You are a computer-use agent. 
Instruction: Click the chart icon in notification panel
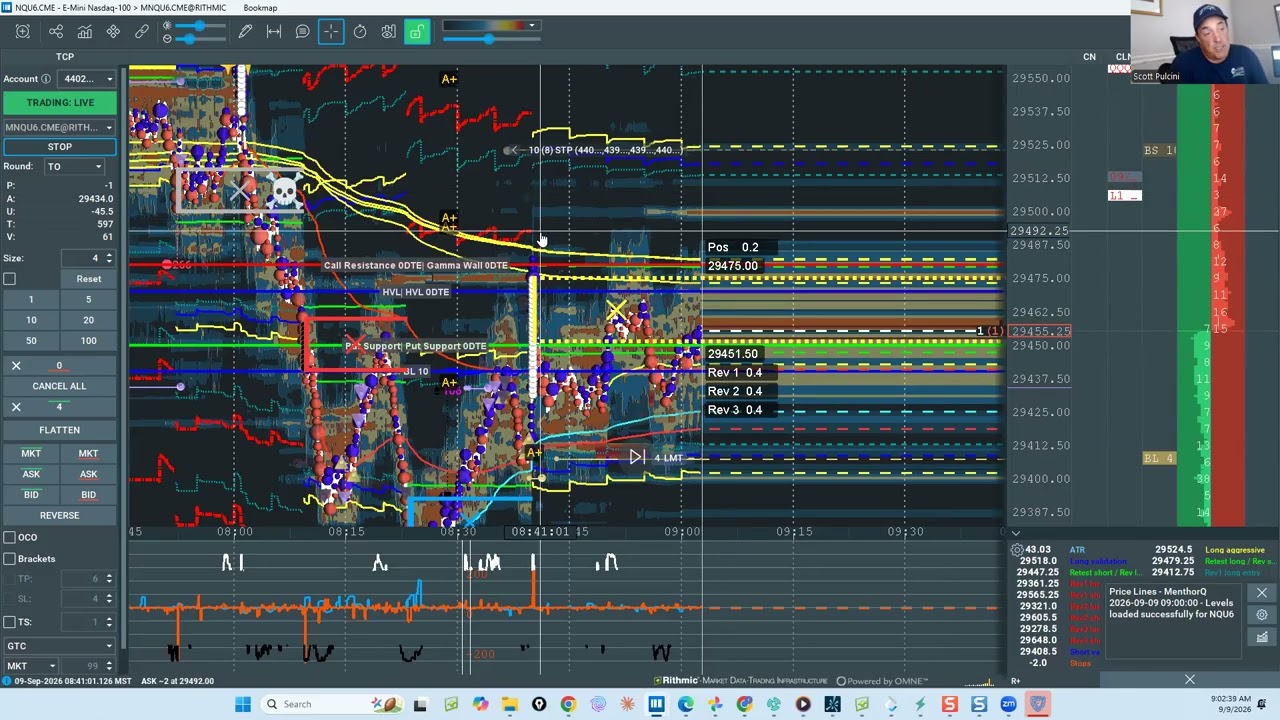1262,637
